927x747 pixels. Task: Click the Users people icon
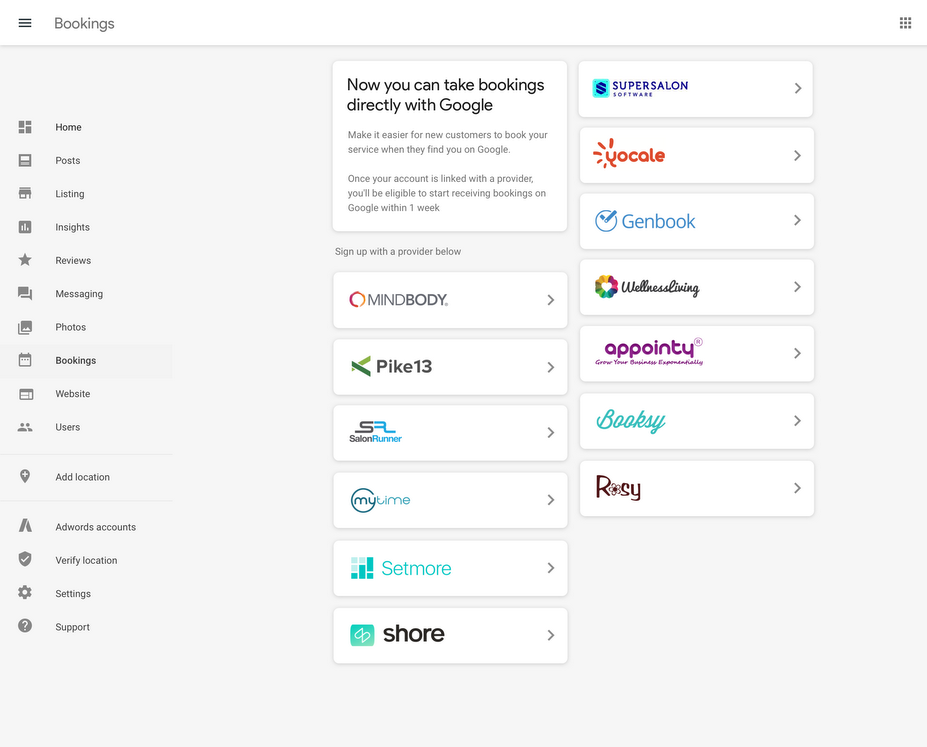pos(25,427)
